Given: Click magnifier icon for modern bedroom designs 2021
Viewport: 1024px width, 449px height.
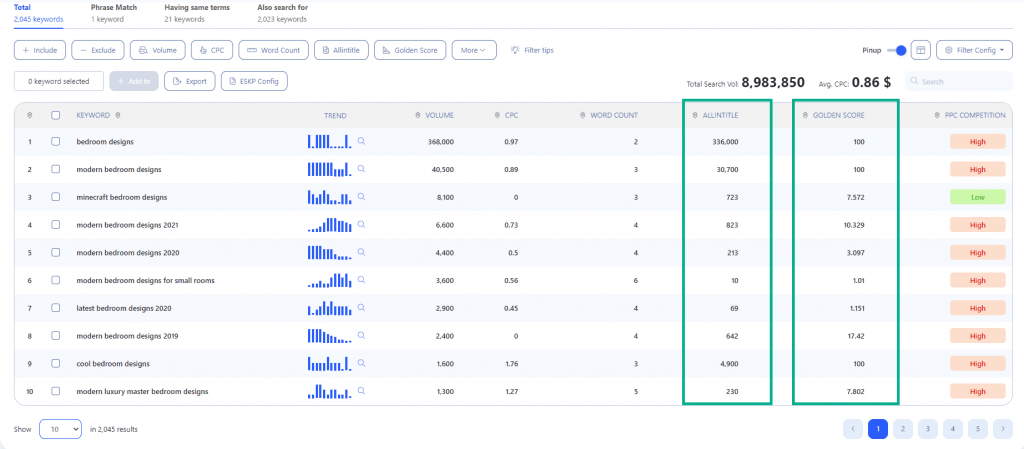Looking at the screenshot, I should coord(361,224).
